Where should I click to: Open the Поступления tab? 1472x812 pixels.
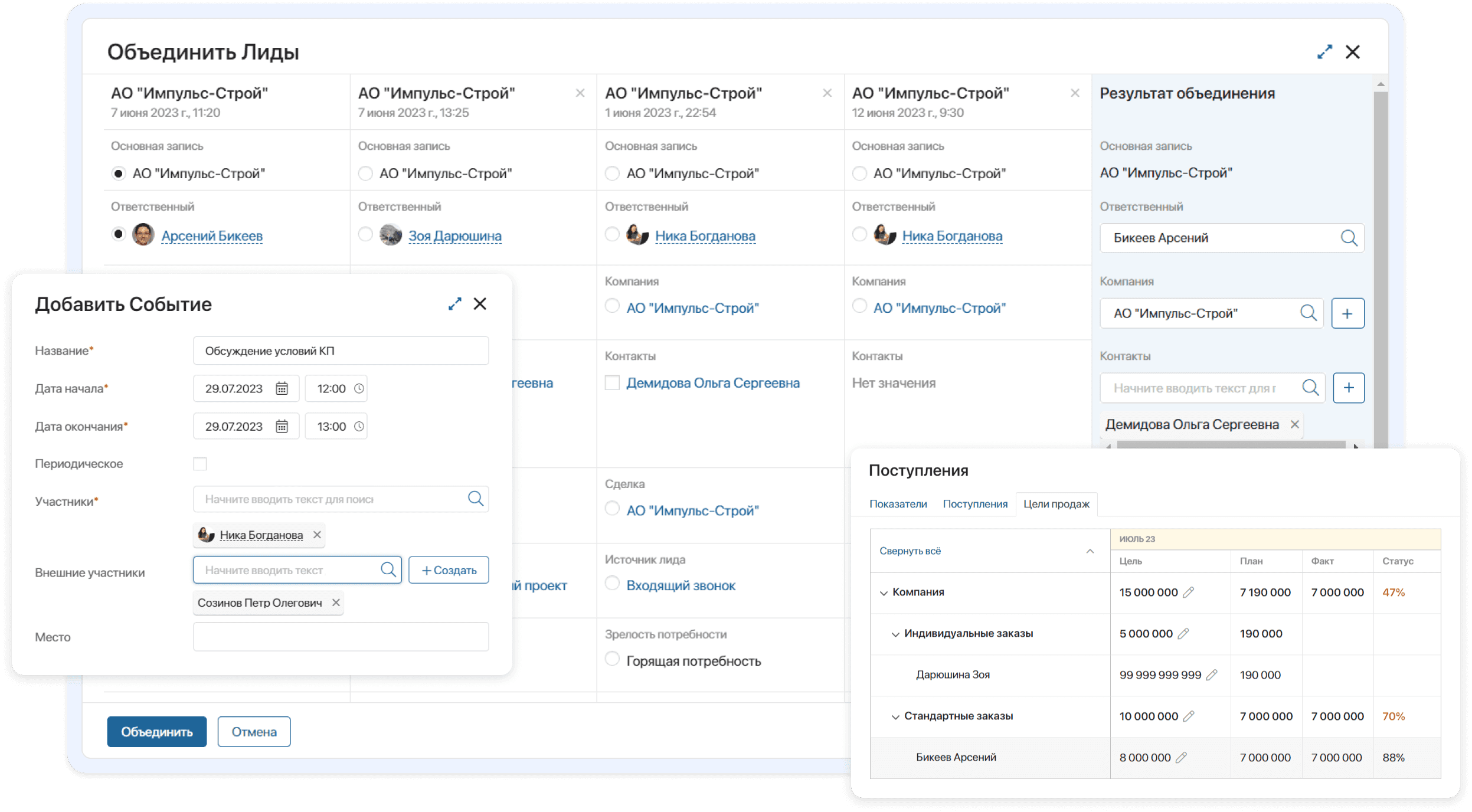[x=974, y=504]
